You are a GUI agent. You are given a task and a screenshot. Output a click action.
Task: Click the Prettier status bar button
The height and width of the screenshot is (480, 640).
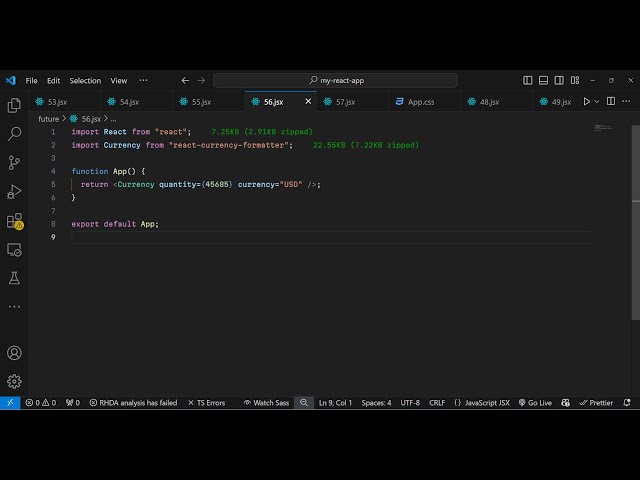[596, 403]
